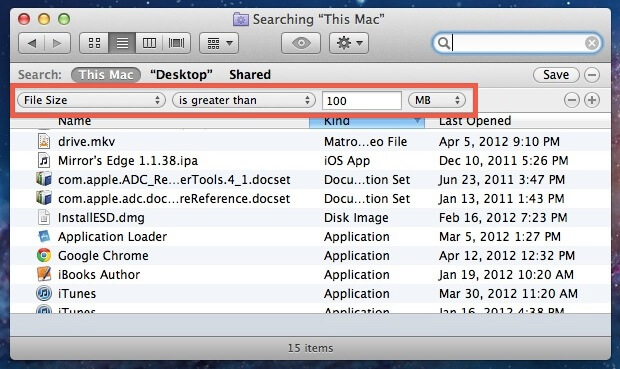Select the InstallESD.dmg file name
Screen dimensions: 620x369
[101, 218]
